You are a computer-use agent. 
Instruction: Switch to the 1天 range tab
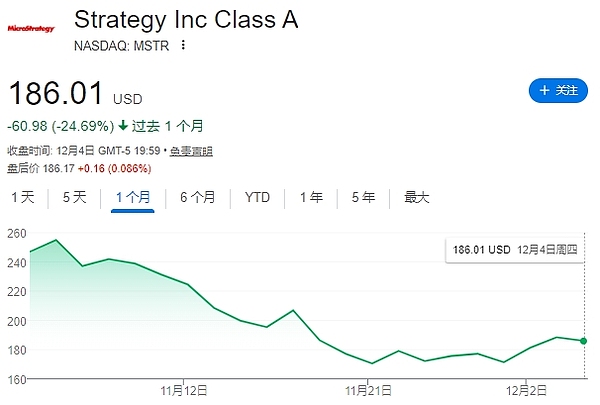click(x=23, y=197)
